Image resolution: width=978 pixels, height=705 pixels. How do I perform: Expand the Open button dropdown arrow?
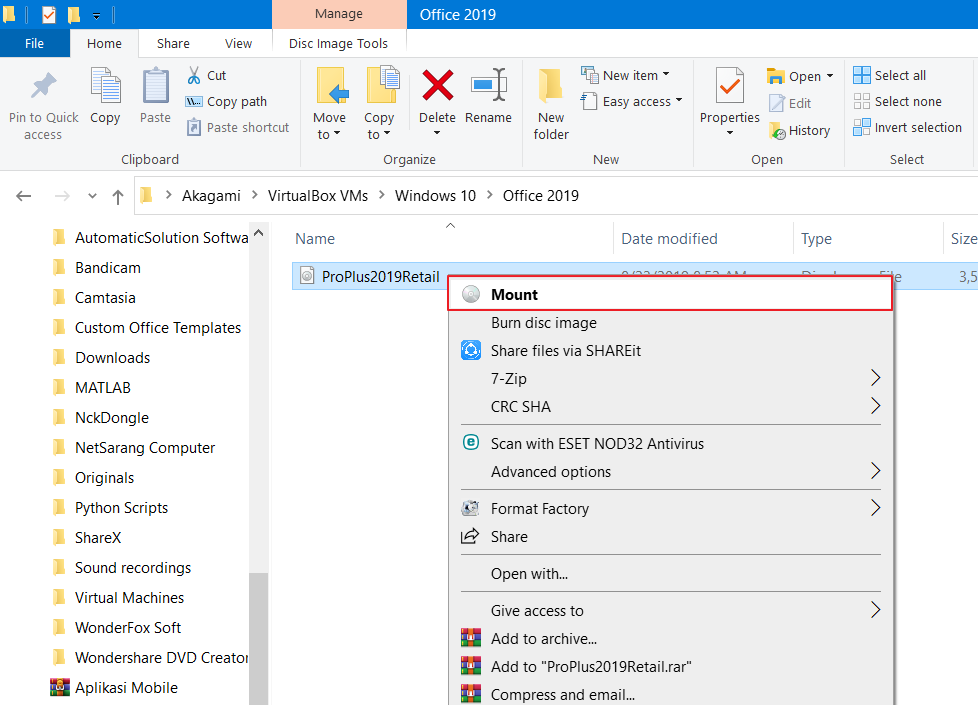click(x=830, y=76)
